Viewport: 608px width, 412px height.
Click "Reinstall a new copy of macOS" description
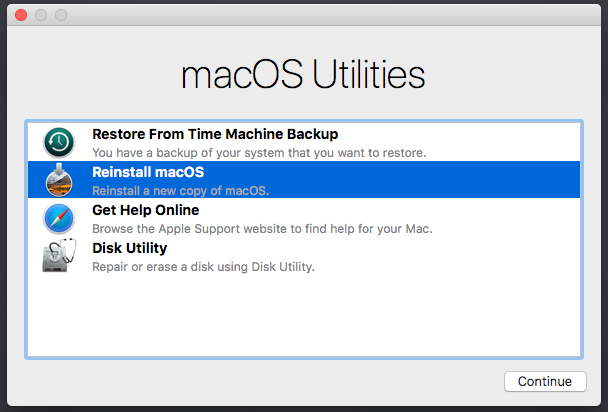tap(180, 190)
